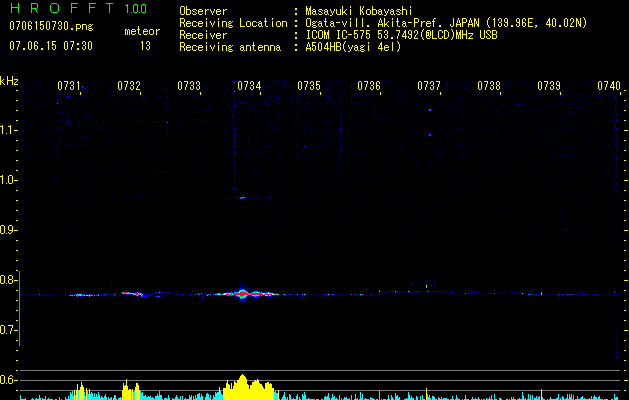629x400 pixels.
Task: Click the ICOM IC-575 53.7492 MHz receiver text
Action: pos(401,35)
